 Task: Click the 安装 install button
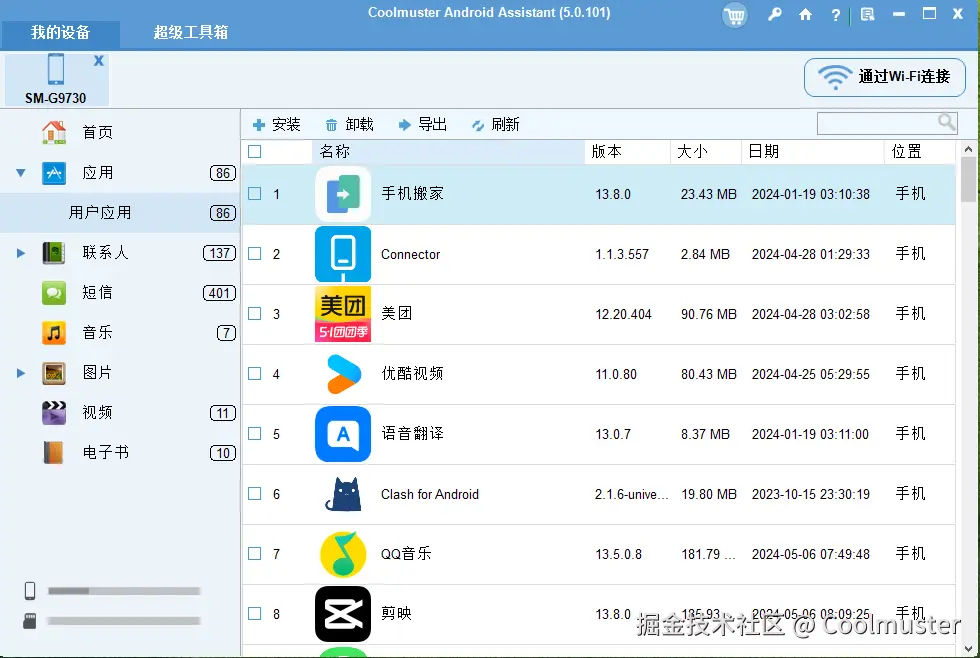(x=276, y=125)
